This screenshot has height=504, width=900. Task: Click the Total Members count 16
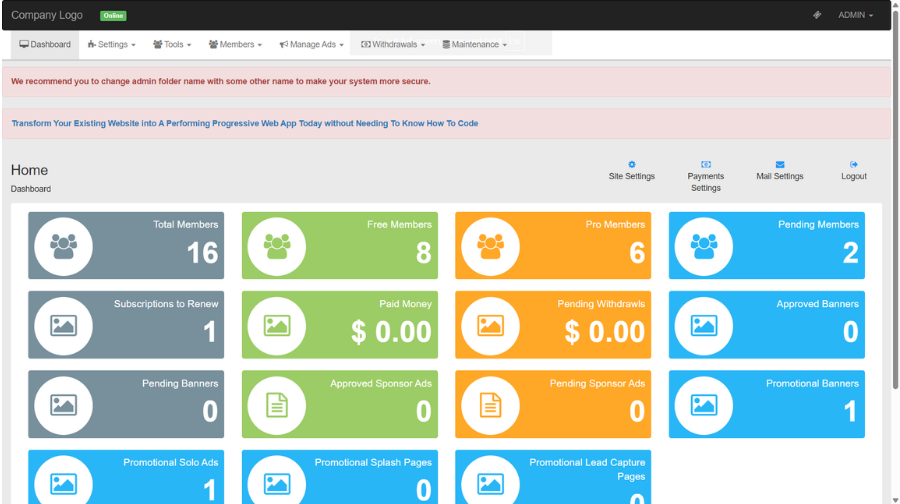(202, 253)
